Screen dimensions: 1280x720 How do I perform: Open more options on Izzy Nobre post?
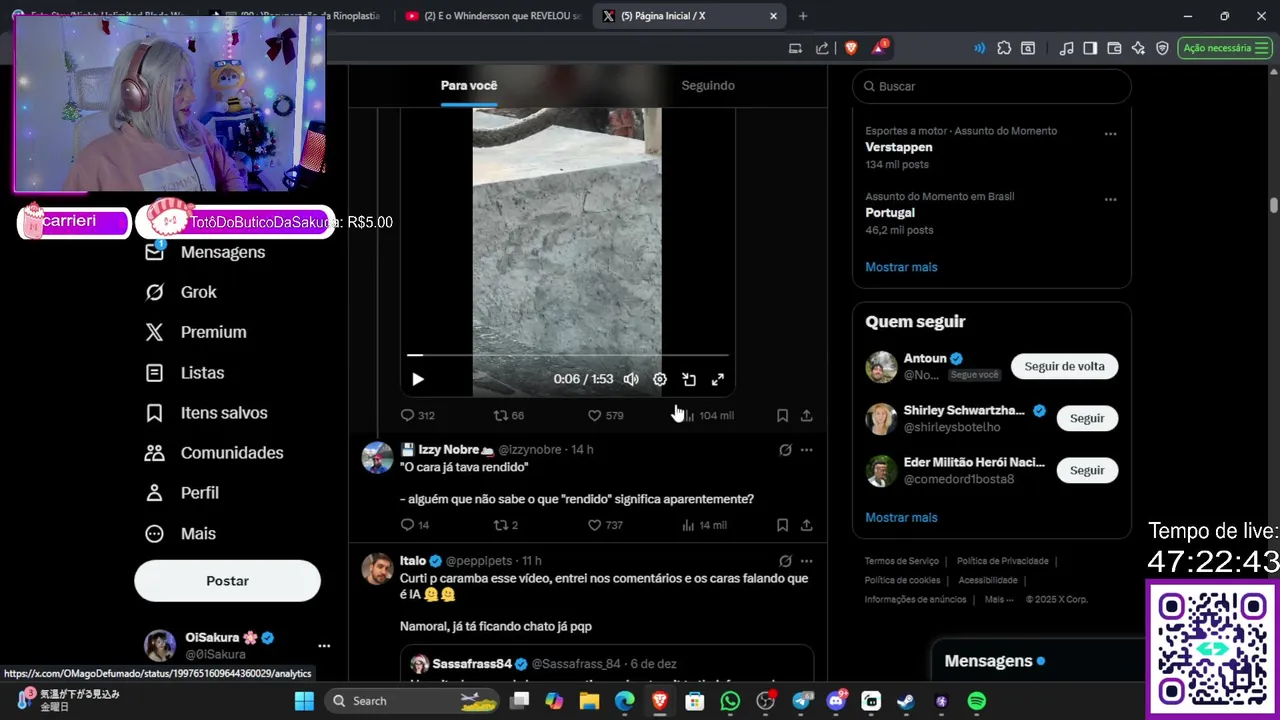point(806,450)
